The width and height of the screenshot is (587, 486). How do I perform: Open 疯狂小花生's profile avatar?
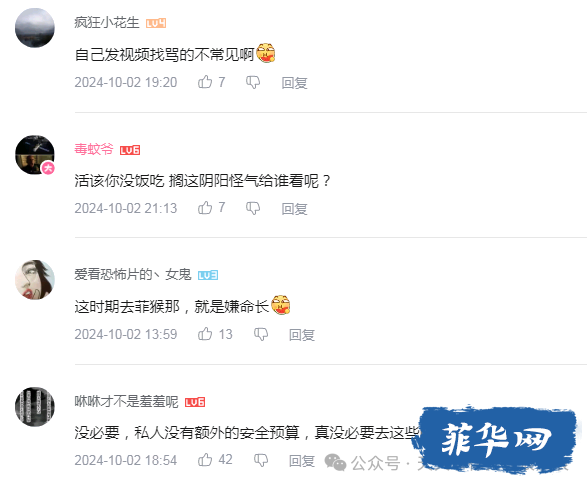tap(35, 28)
